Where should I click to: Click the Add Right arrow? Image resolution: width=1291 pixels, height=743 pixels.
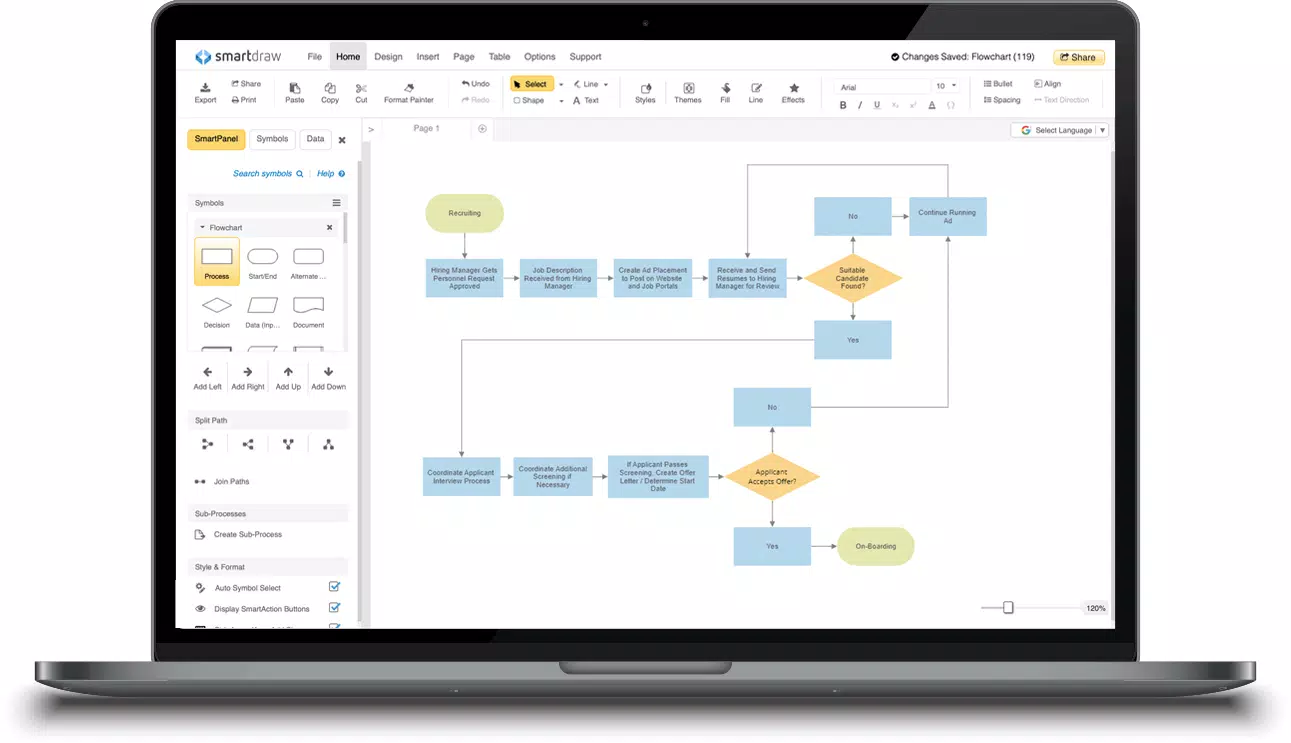(x=248, y=372)
